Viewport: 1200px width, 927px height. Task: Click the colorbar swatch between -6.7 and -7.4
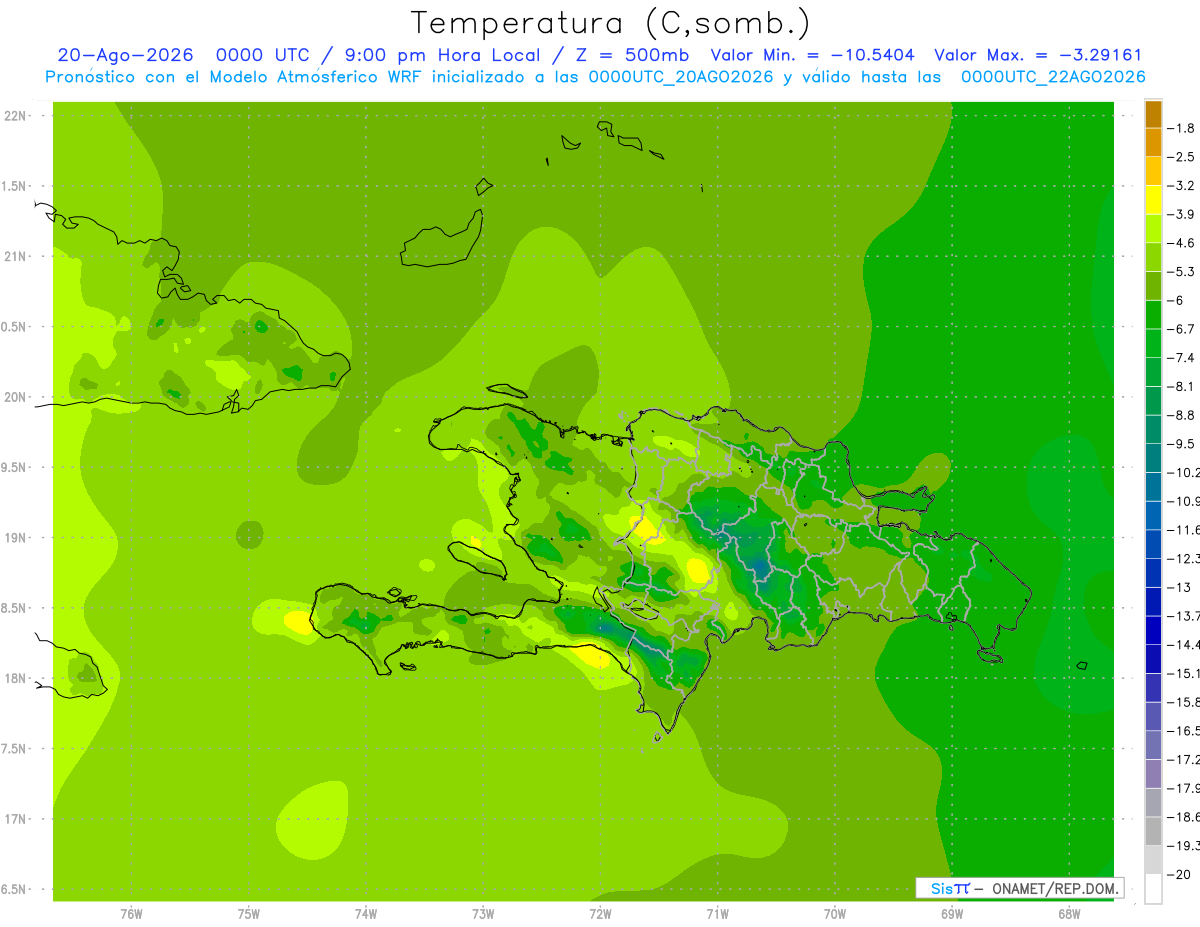pyautogui.click(x=1153, y=343)
